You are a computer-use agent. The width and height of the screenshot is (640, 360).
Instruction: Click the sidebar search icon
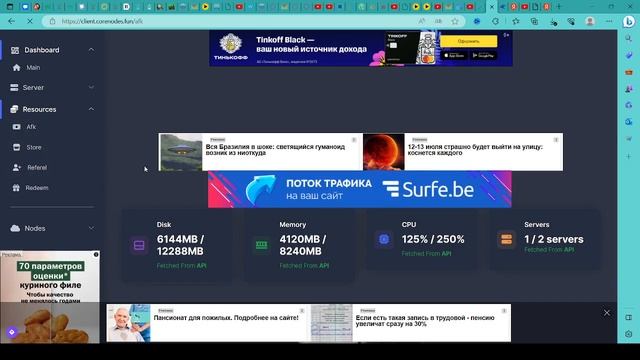click(x=629, y=39)
